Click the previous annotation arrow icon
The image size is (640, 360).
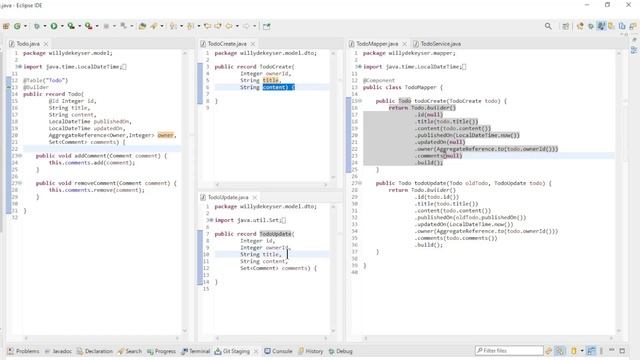[190, 26]
